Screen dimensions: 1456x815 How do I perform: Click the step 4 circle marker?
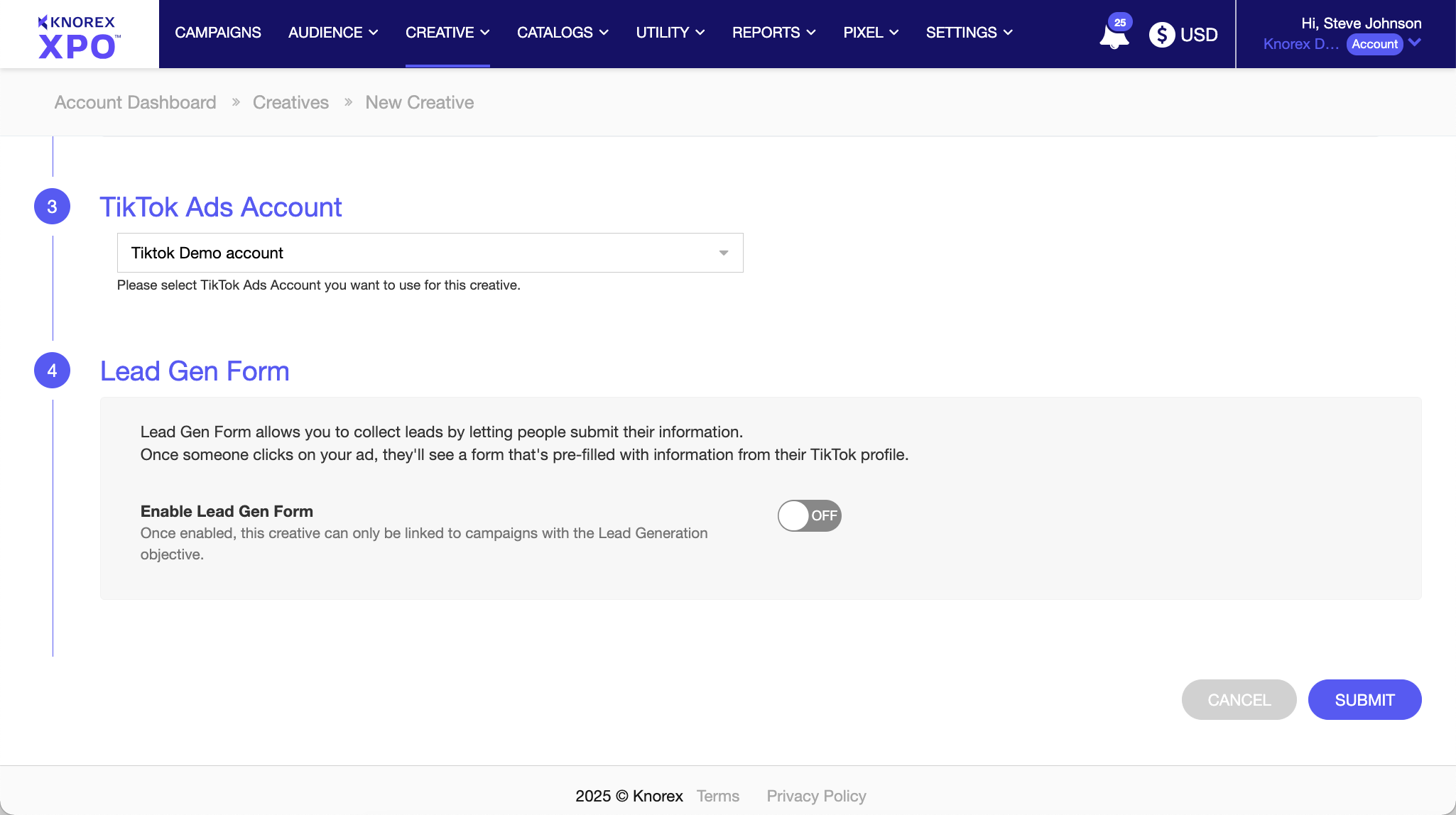coord(52,371)
